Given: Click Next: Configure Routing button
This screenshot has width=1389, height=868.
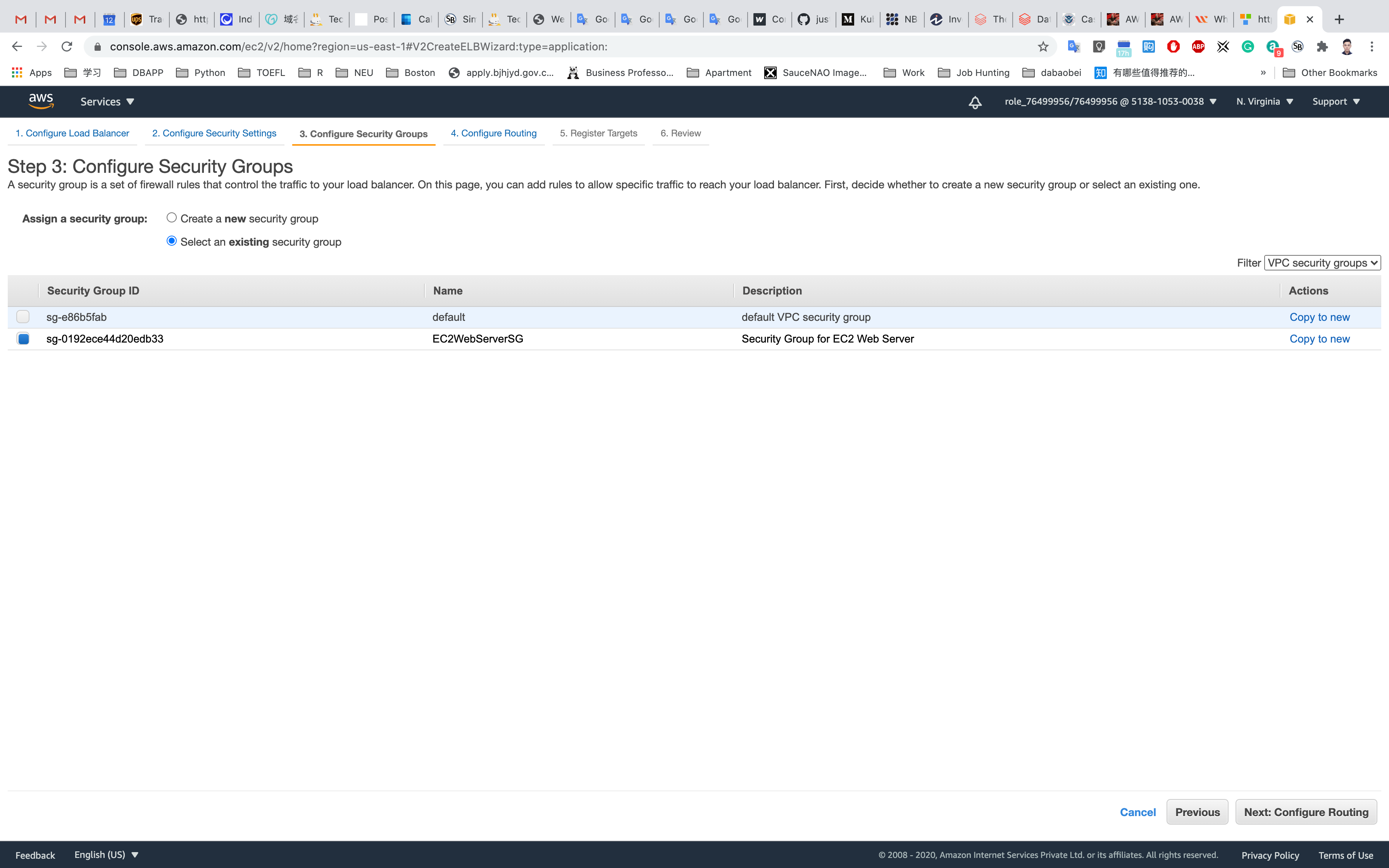Looking at the screenshot, I should click(1306, 812).
